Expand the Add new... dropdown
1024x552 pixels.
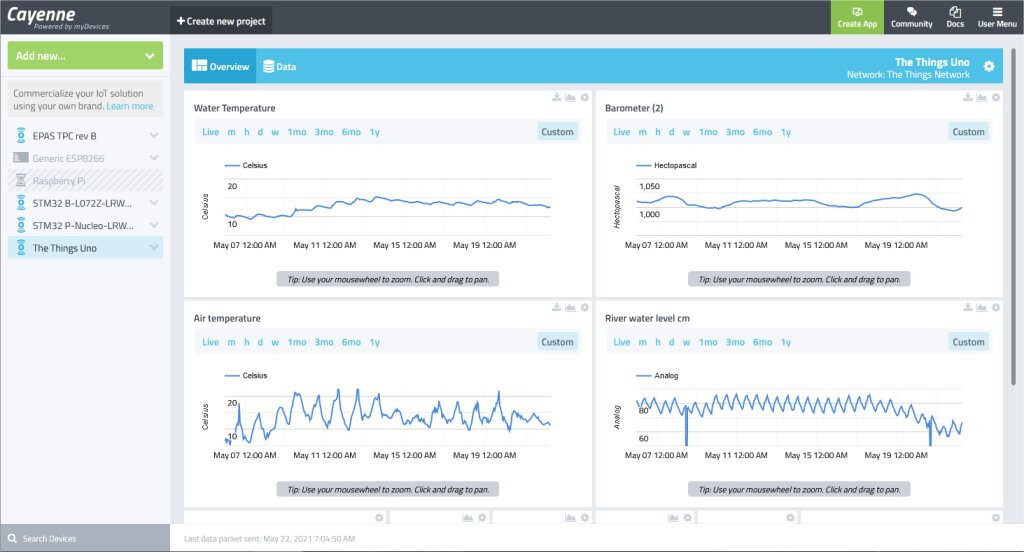pyautogui.click(x=86, y=56)
